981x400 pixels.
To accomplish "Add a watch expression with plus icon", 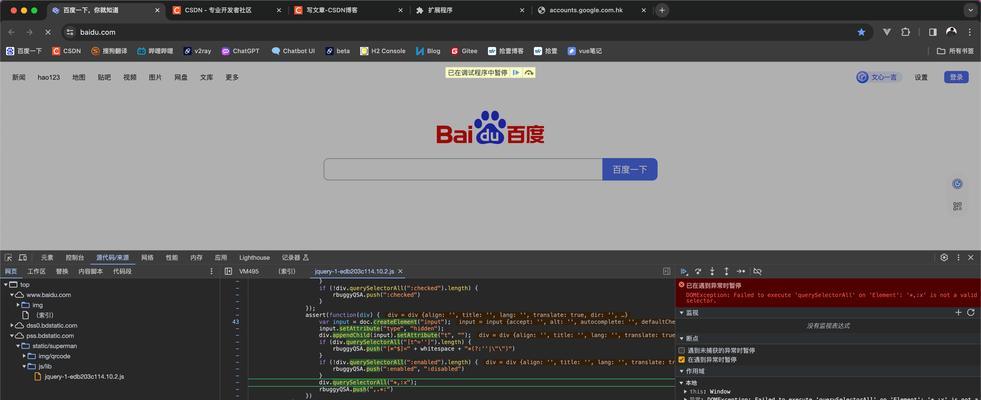I will (958, 312).
